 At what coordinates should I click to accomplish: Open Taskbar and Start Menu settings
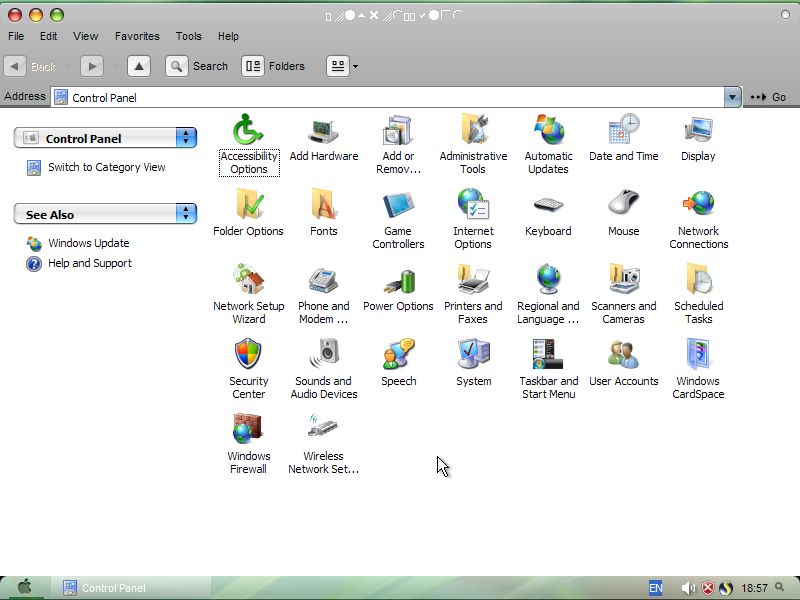click(548, 369)
